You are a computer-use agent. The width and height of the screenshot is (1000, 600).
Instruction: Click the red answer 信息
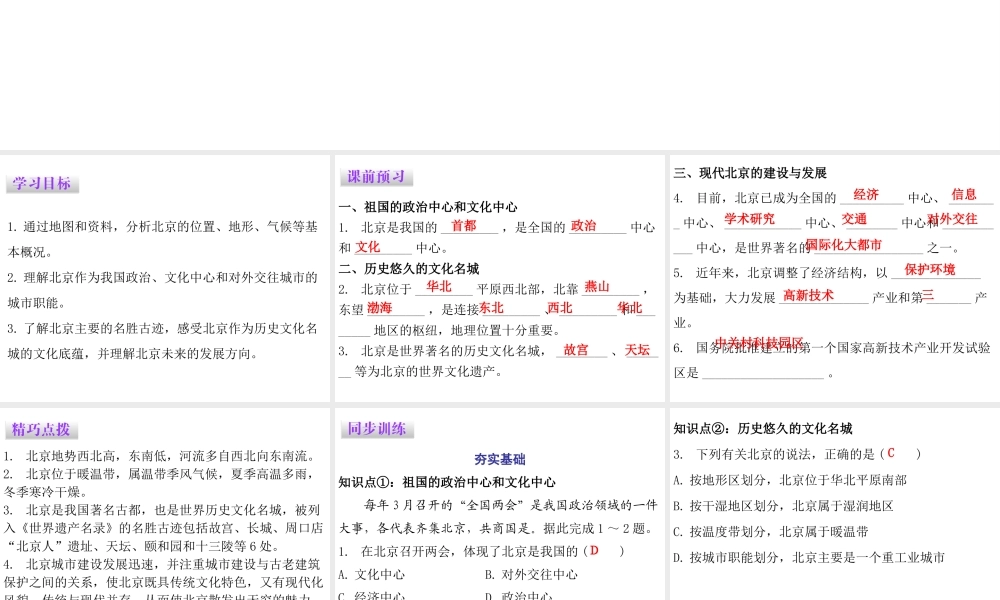point(964,194)
